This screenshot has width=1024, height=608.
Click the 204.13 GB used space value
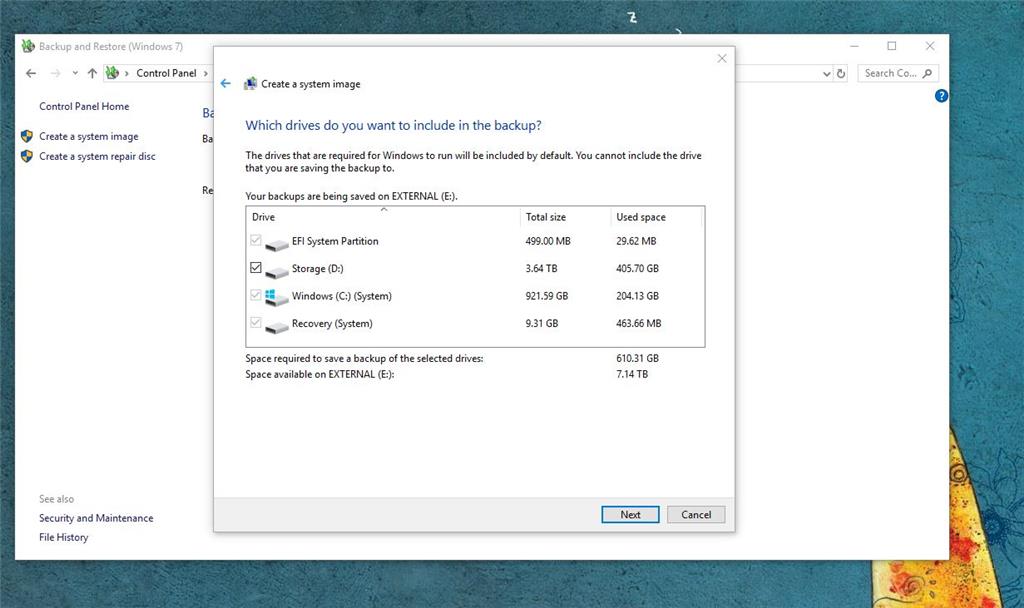coord(637,296)
